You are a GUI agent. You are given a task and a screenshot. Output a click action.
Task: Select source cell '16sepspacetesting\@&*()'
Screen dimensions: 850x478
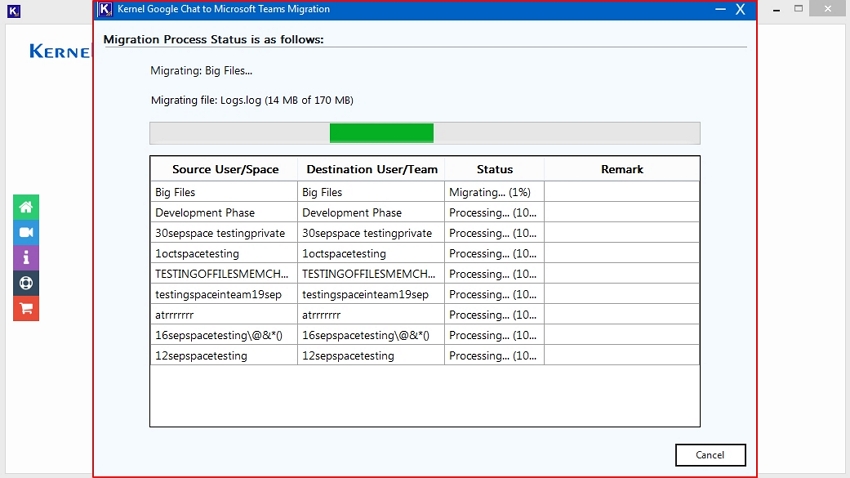[x=224, y=335]
